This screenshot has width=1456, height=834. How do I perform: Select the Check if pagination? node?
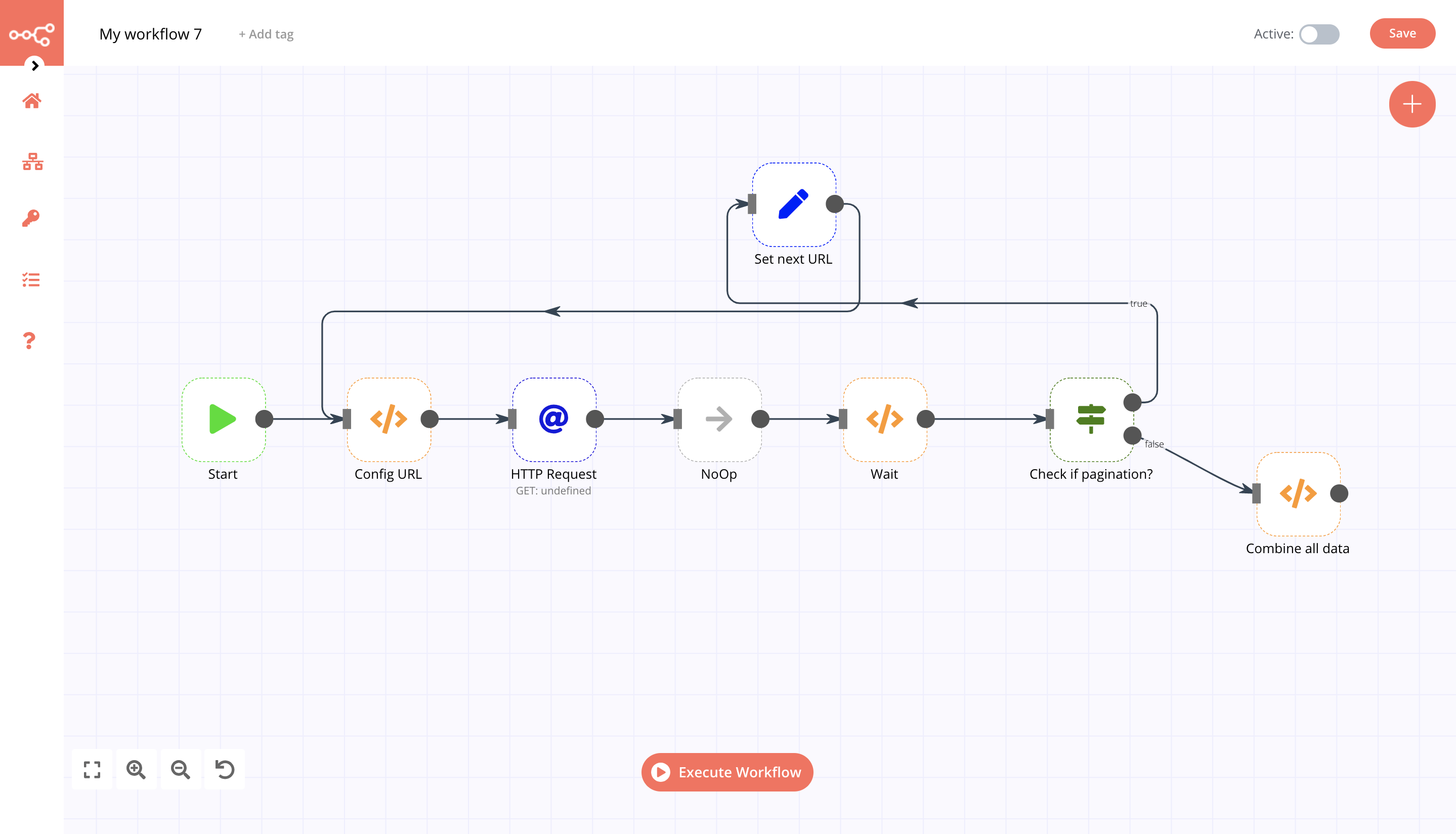[x=1090, y=420]
